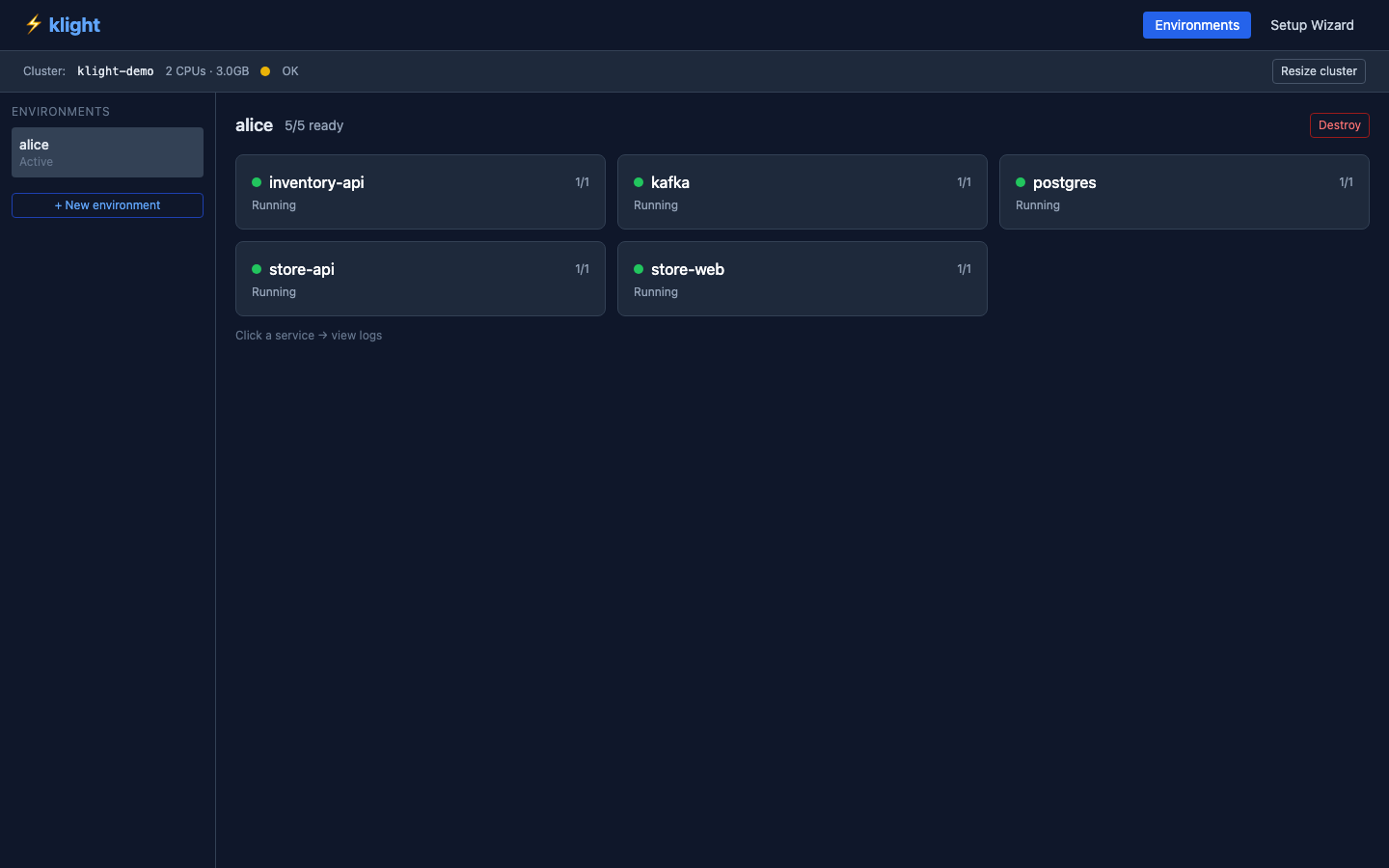1389x868 pixels.
Task: Click the 1/1 replica count on inventory-api
Action: pyautogui.click(x=582, y=182)
